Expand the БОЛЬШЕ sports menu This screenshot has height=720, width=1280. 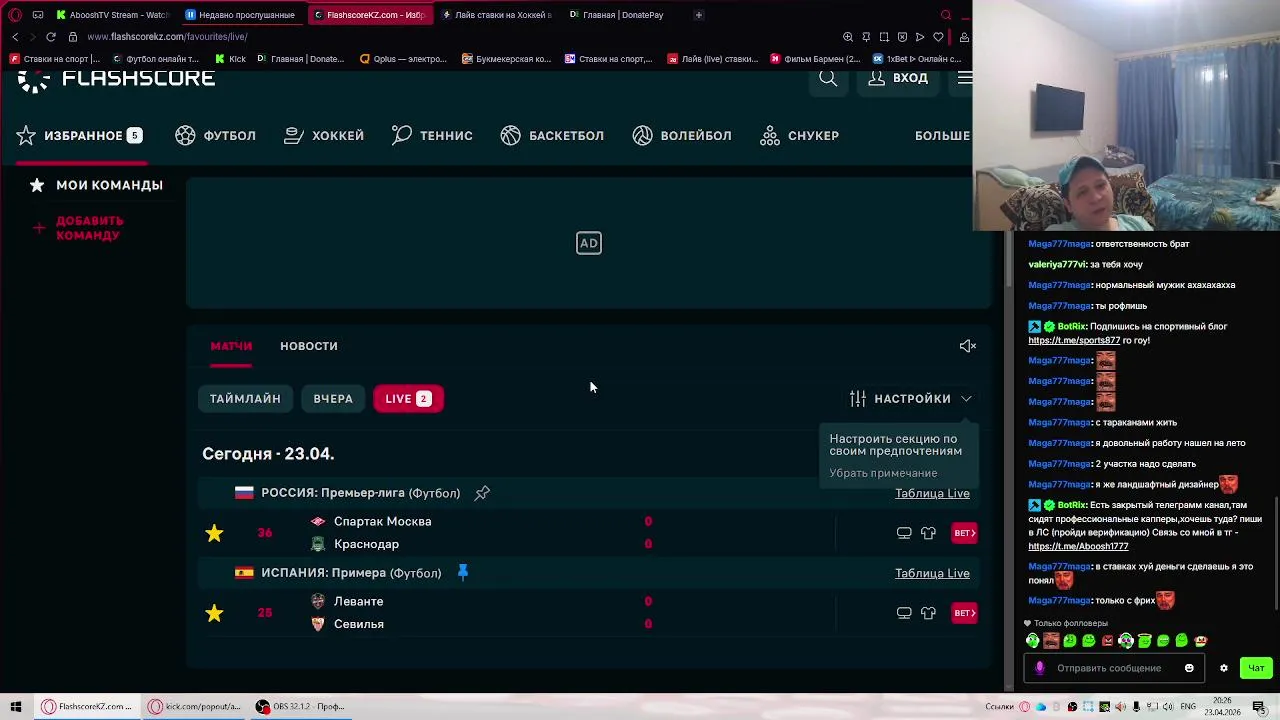tap(942, 135)
